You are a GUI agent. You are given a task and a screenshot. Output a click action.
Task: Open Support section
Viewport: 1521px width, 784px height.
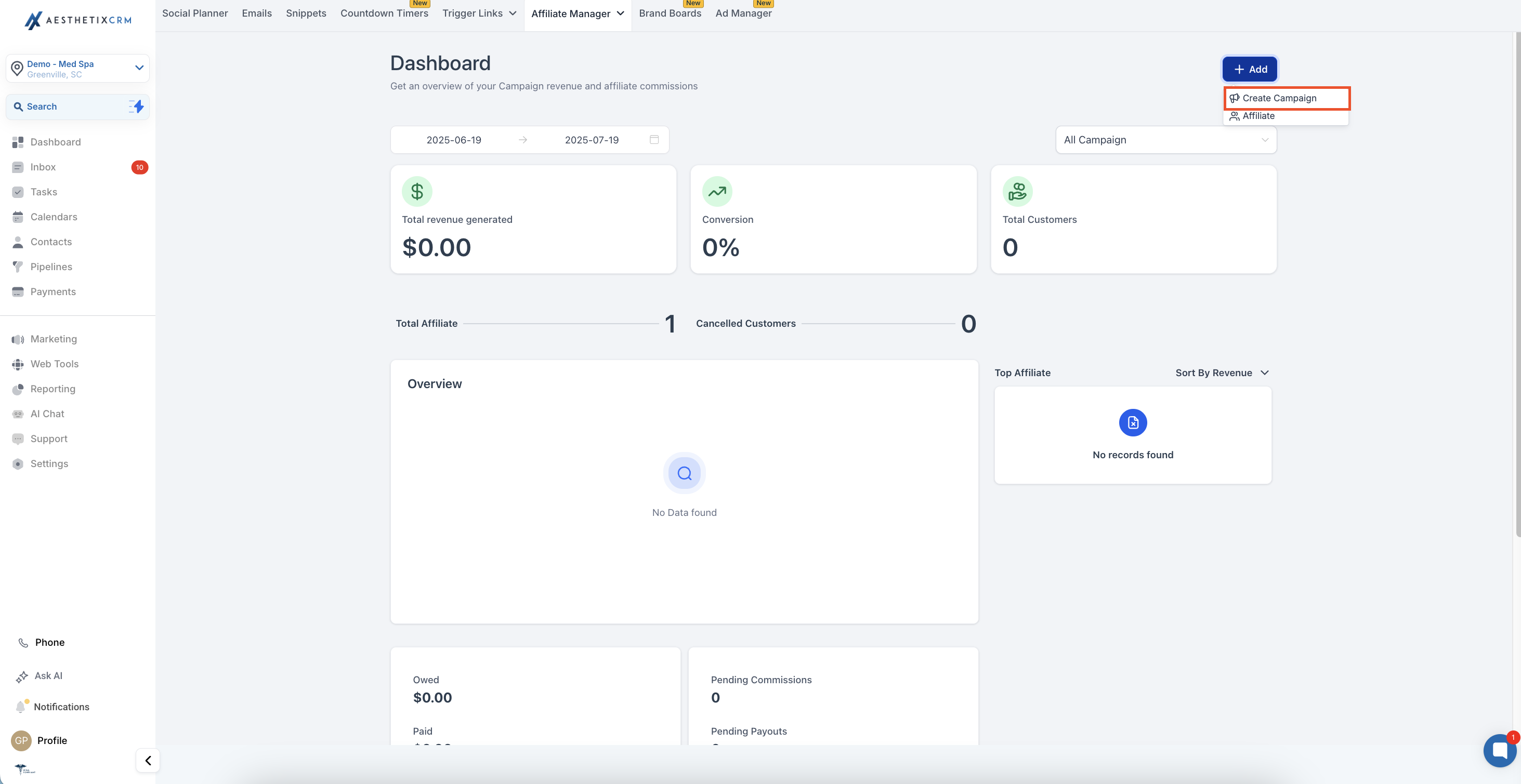click(49, 438)
